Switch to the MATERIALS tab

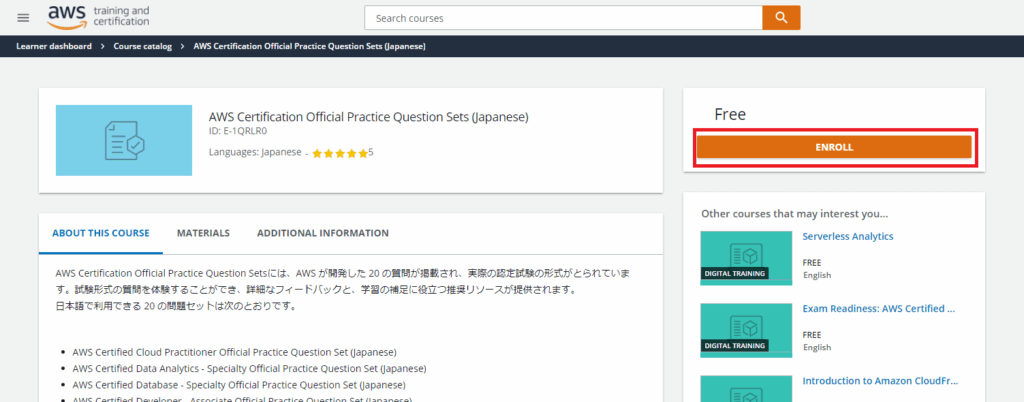tap(203, 233)
